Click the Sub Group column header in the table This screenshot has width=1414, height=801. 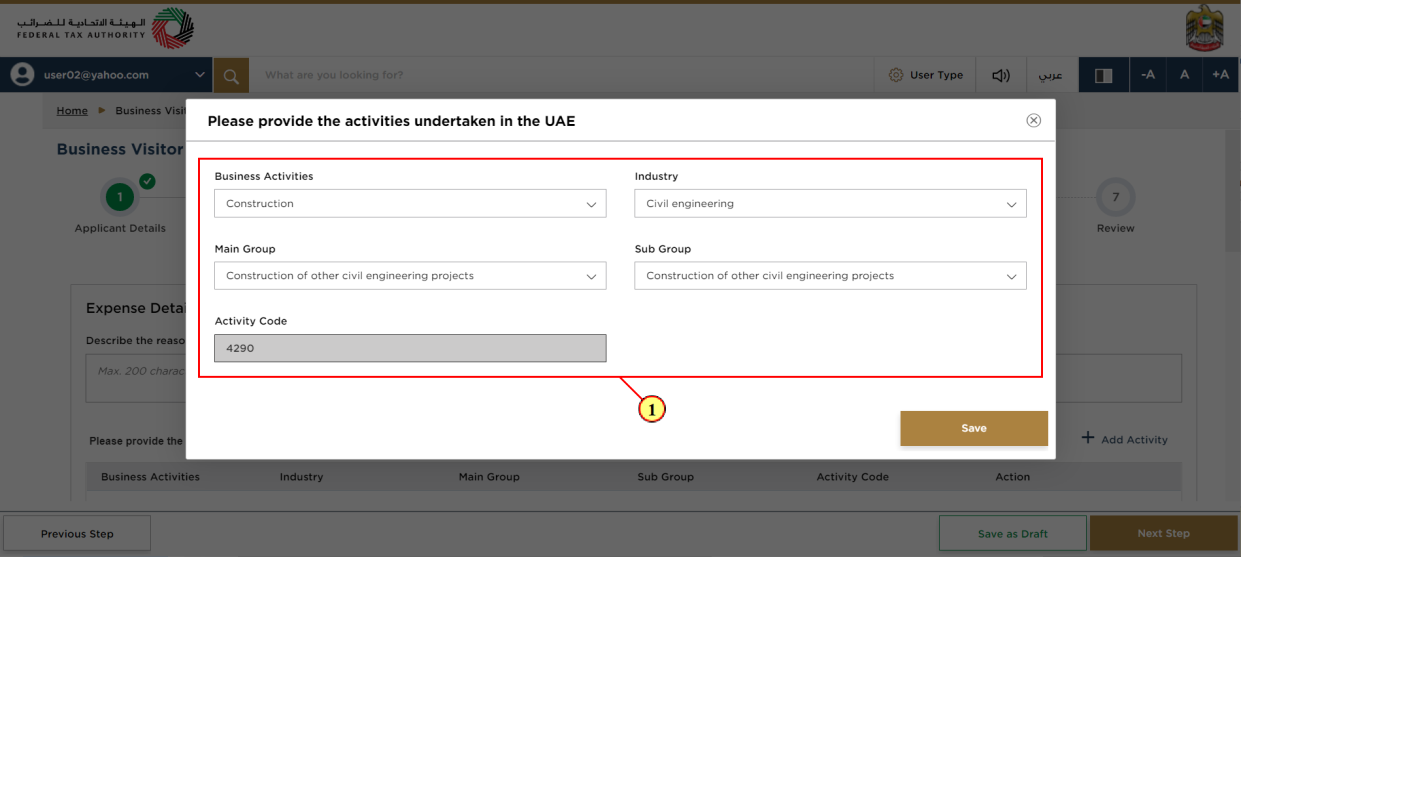[665, 477]
